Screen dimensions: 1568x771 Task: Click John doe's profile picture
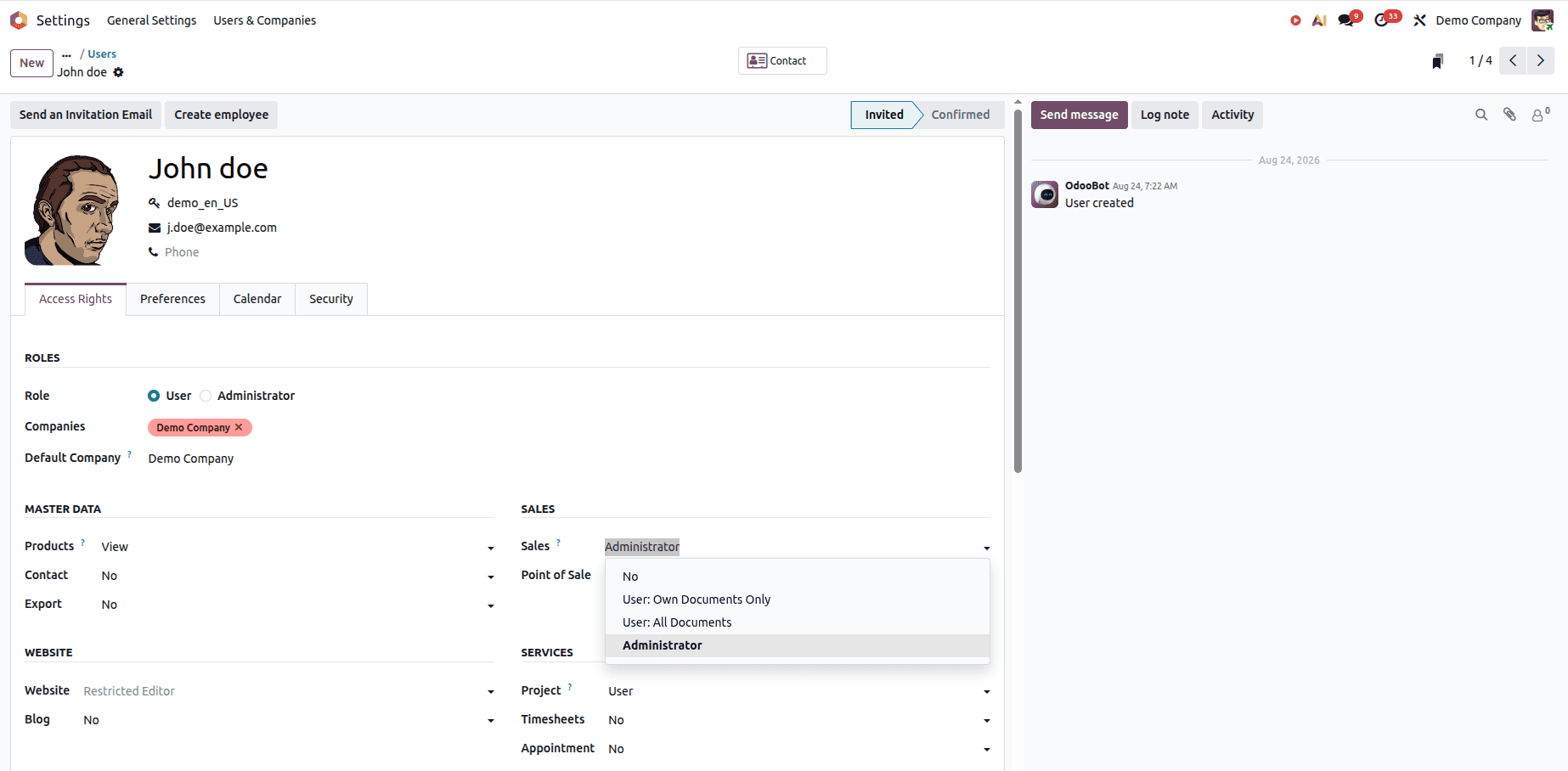click(x=73, y=210)
